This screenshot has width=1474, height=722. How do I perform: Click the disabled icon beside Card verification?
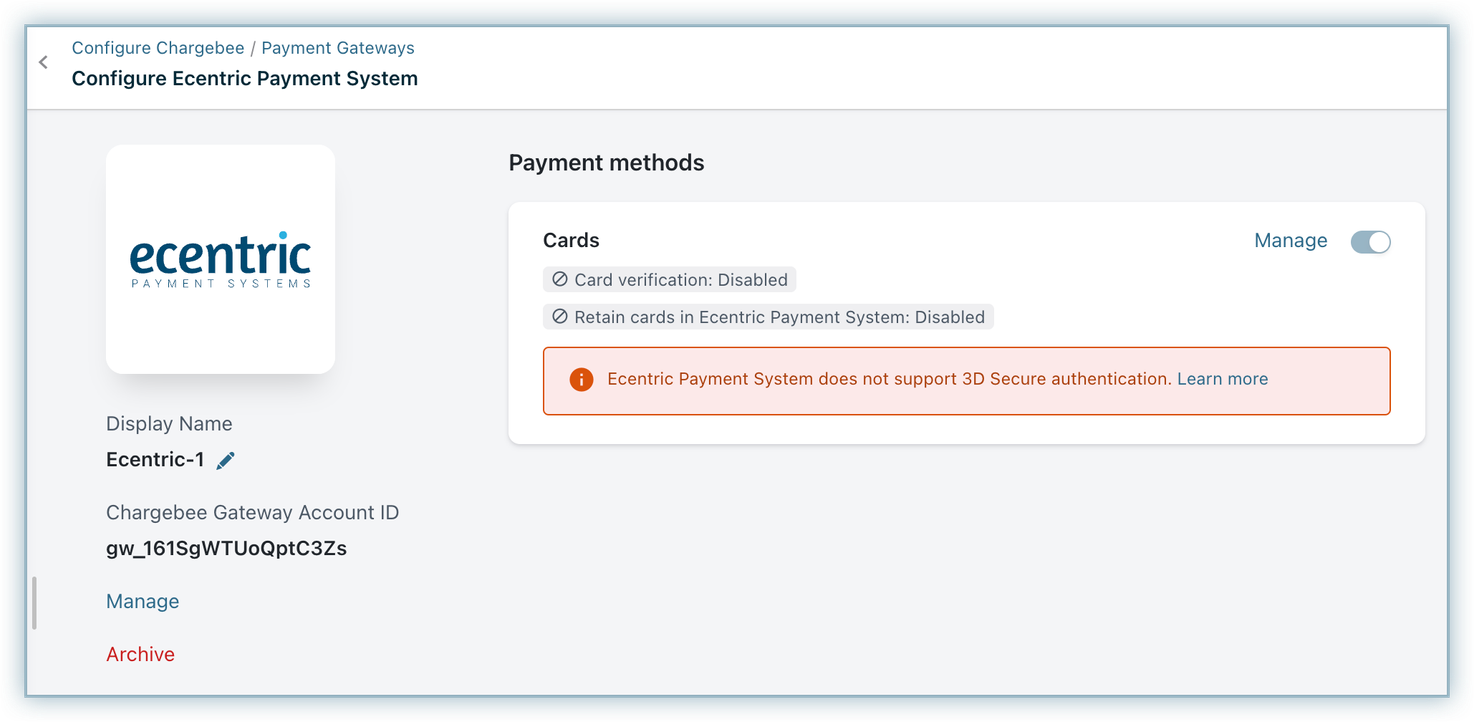(560, 280)
